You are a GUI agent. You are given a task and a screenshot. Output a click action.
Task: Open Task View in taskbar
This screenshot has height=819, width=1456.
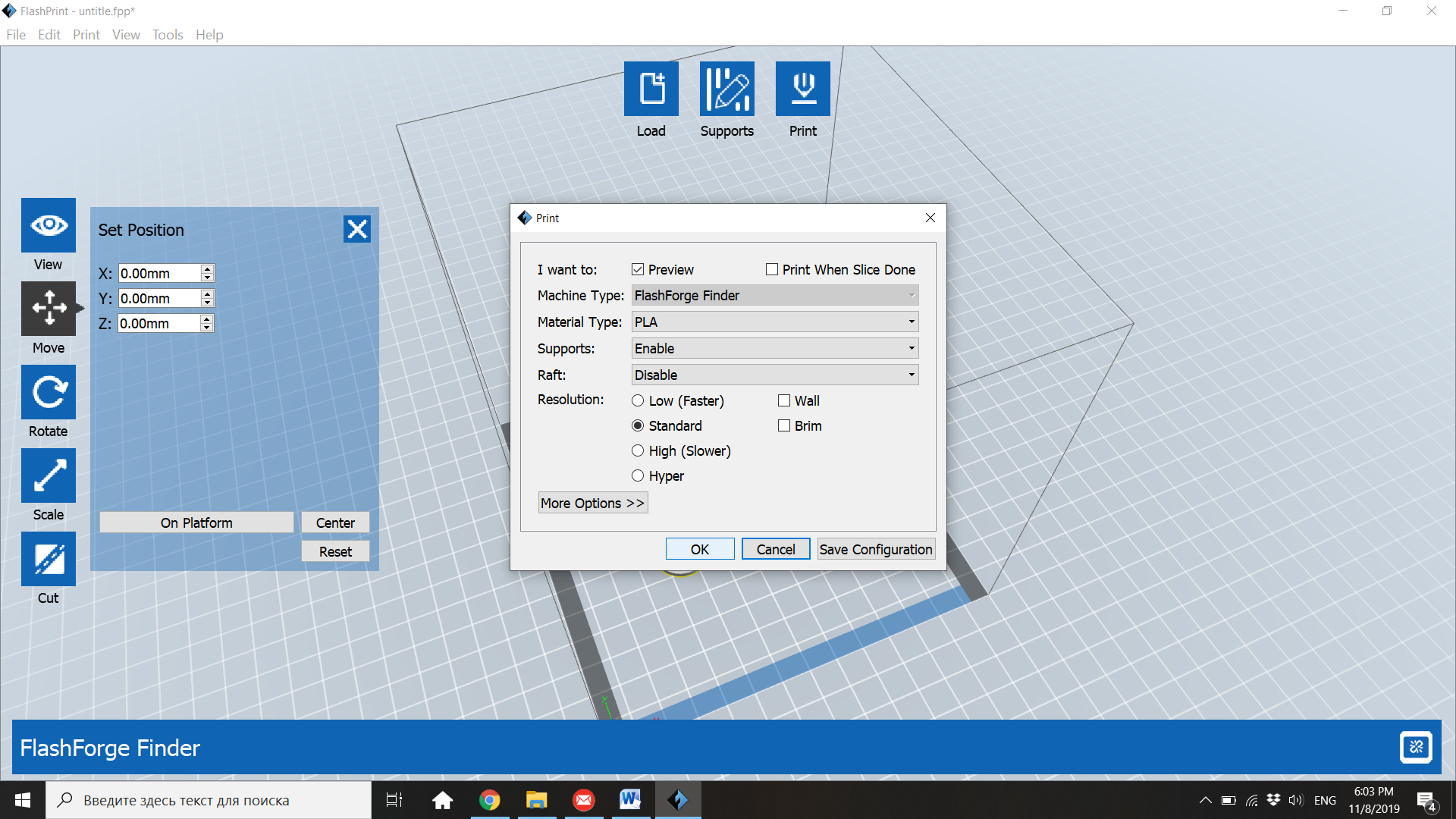(394, 800)
